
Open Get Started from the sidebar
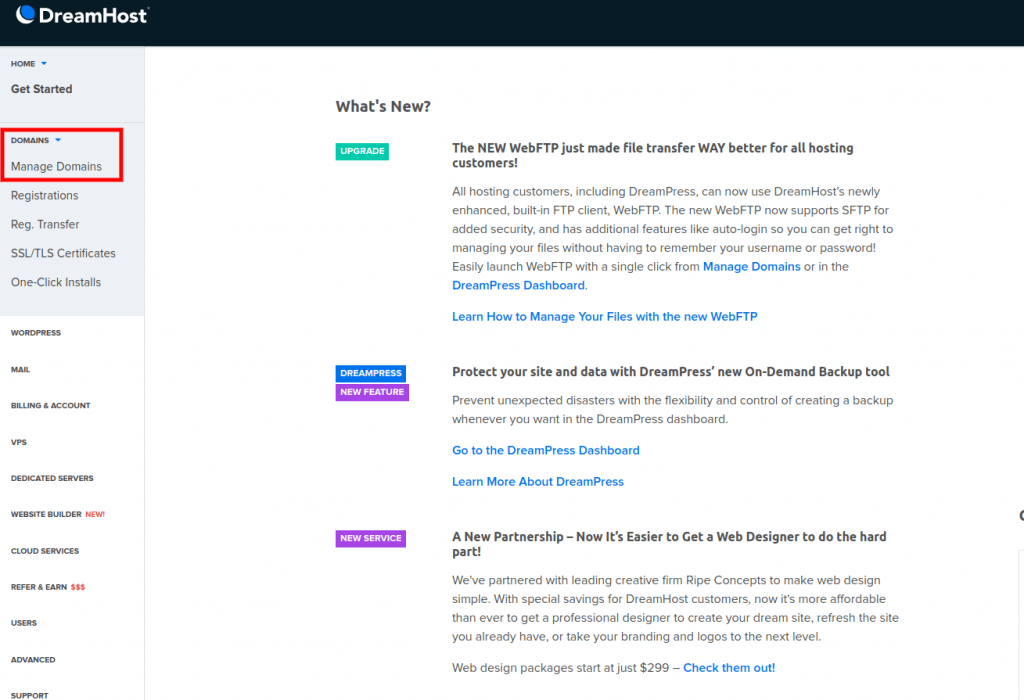point(41,88)
